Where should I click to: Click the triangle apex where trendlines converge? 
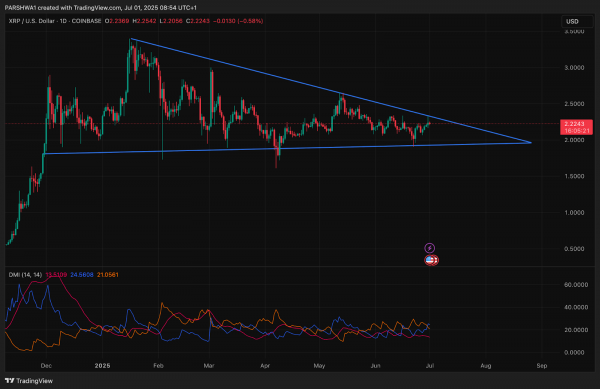pos(530,143)
